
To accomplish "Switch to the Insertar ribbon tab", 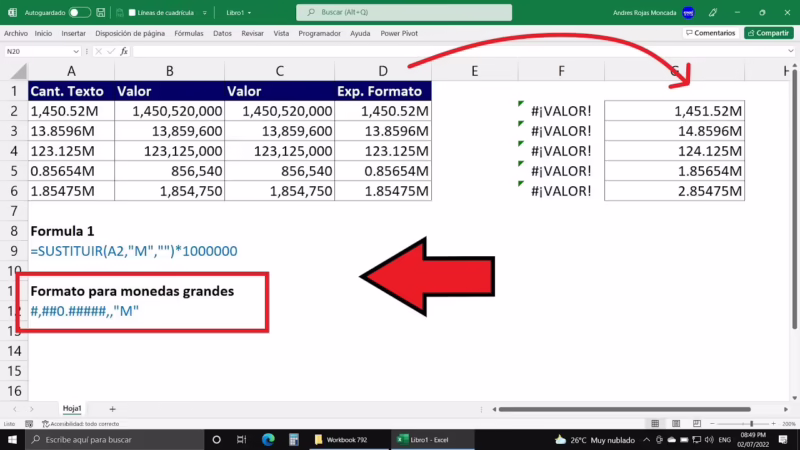I will tap(73, 33).
